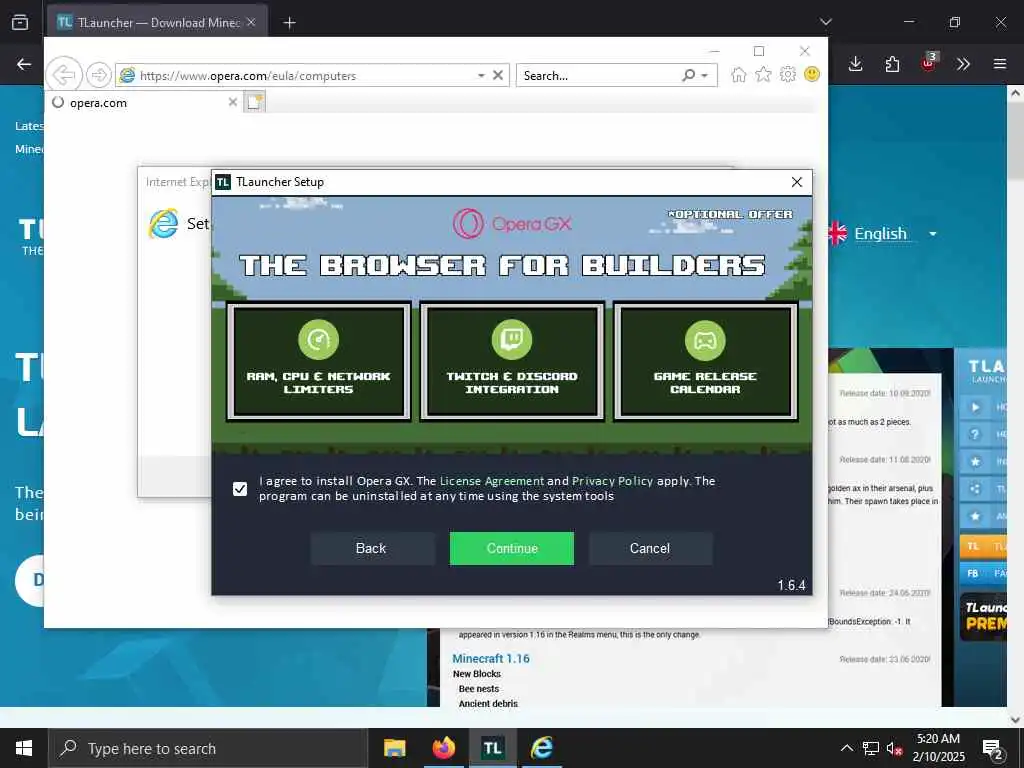Uncheck the agree to install Opera GX checkbox
This screenshot has width=1024, height=768.
[240, 488]
